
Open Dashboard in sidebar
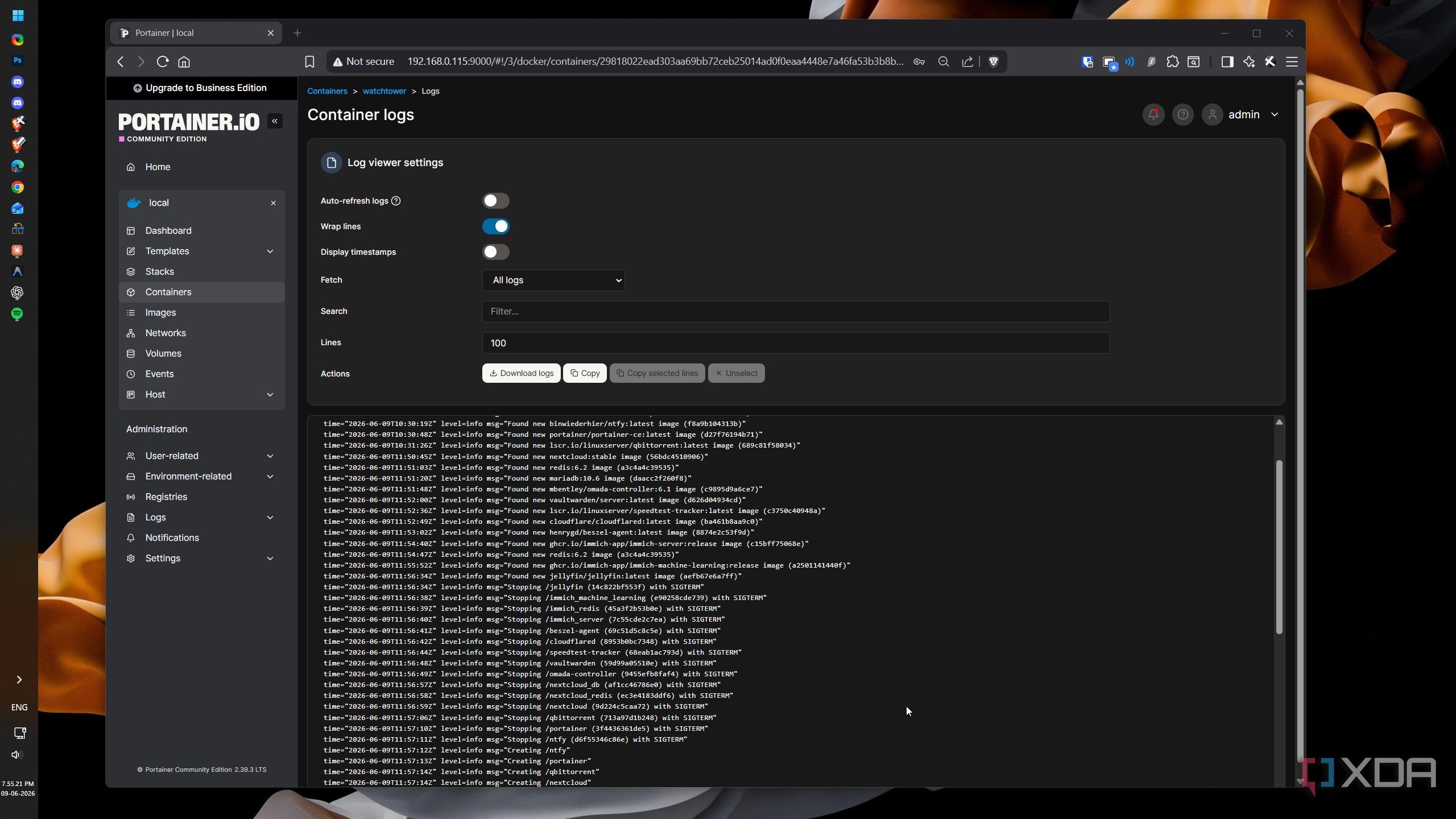[x=201, y=231]
